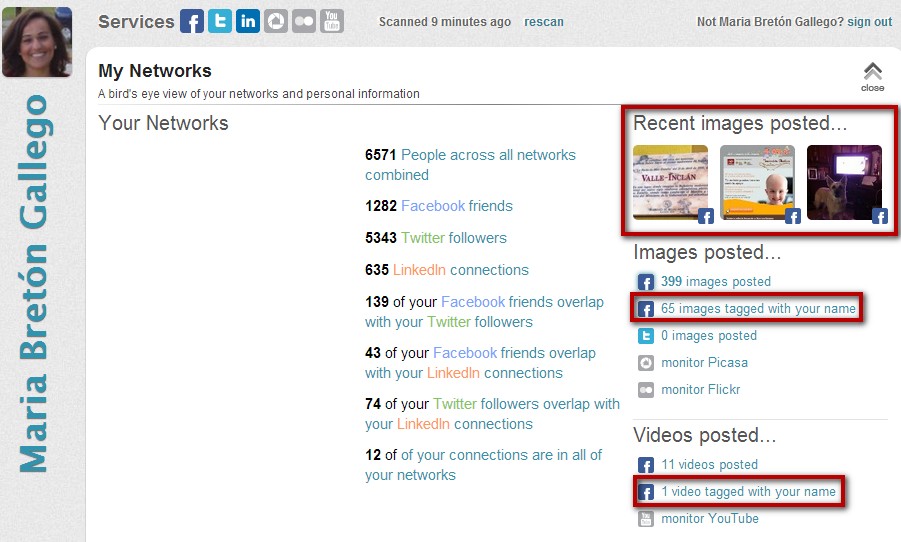
Task: Click the YouTube service icon
Action: 332,22
